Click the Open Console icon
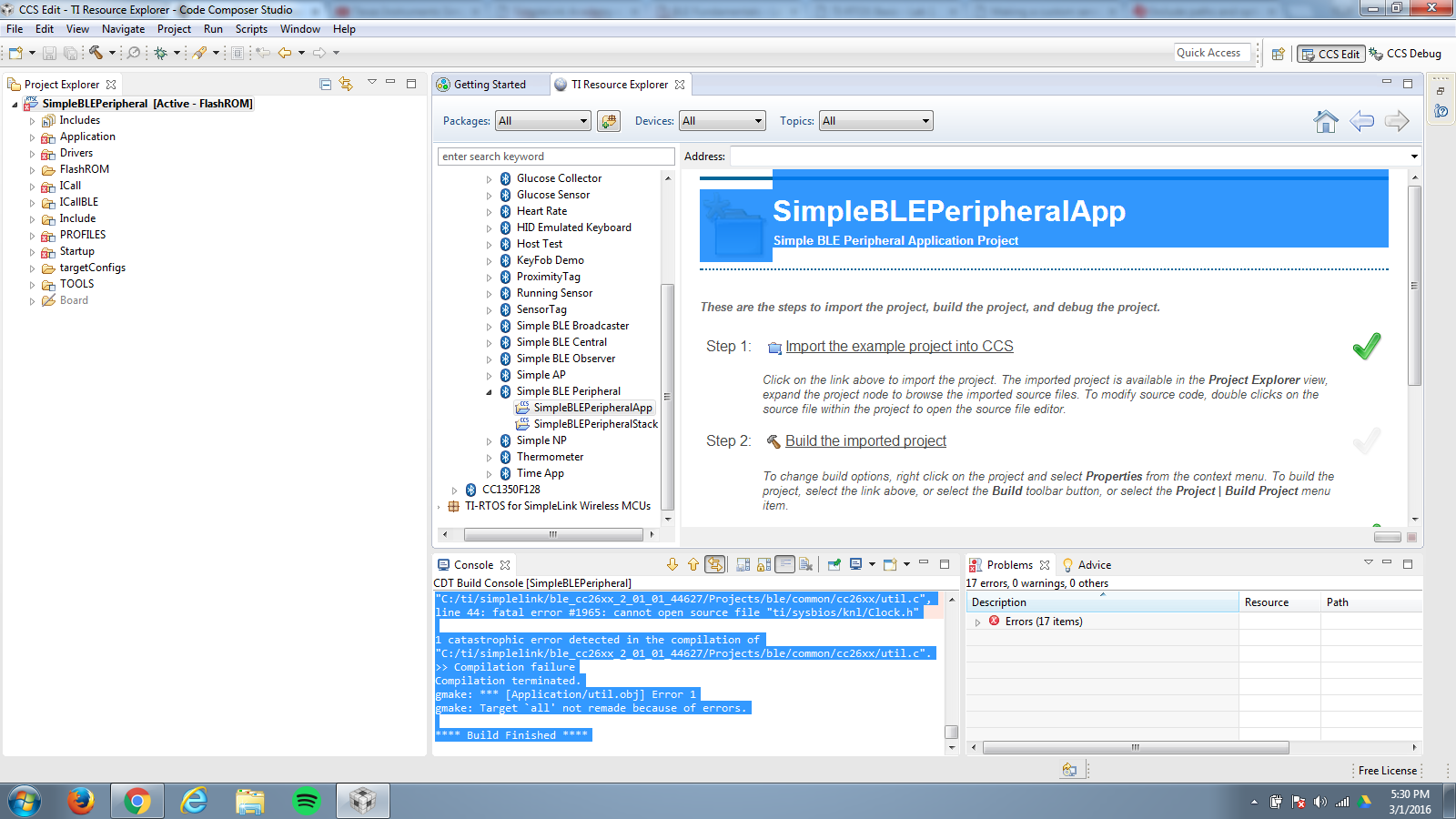Viewport: 1456px width, 819px height. [x=890, y=565]
